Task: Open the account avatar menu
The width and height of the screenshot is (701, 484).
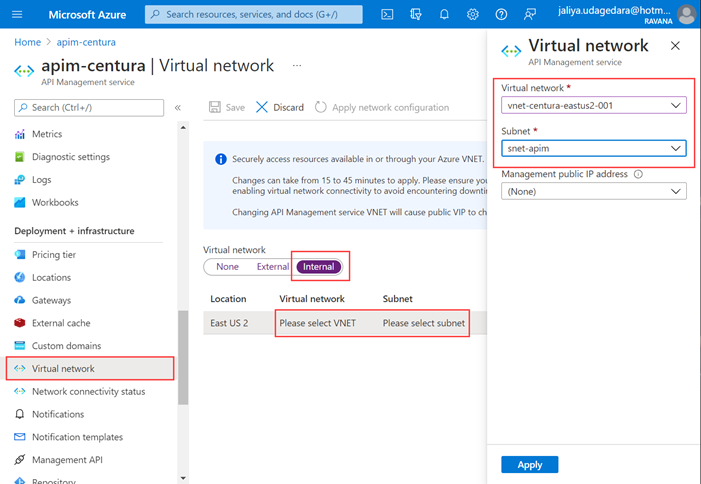Action: point(686,15)
